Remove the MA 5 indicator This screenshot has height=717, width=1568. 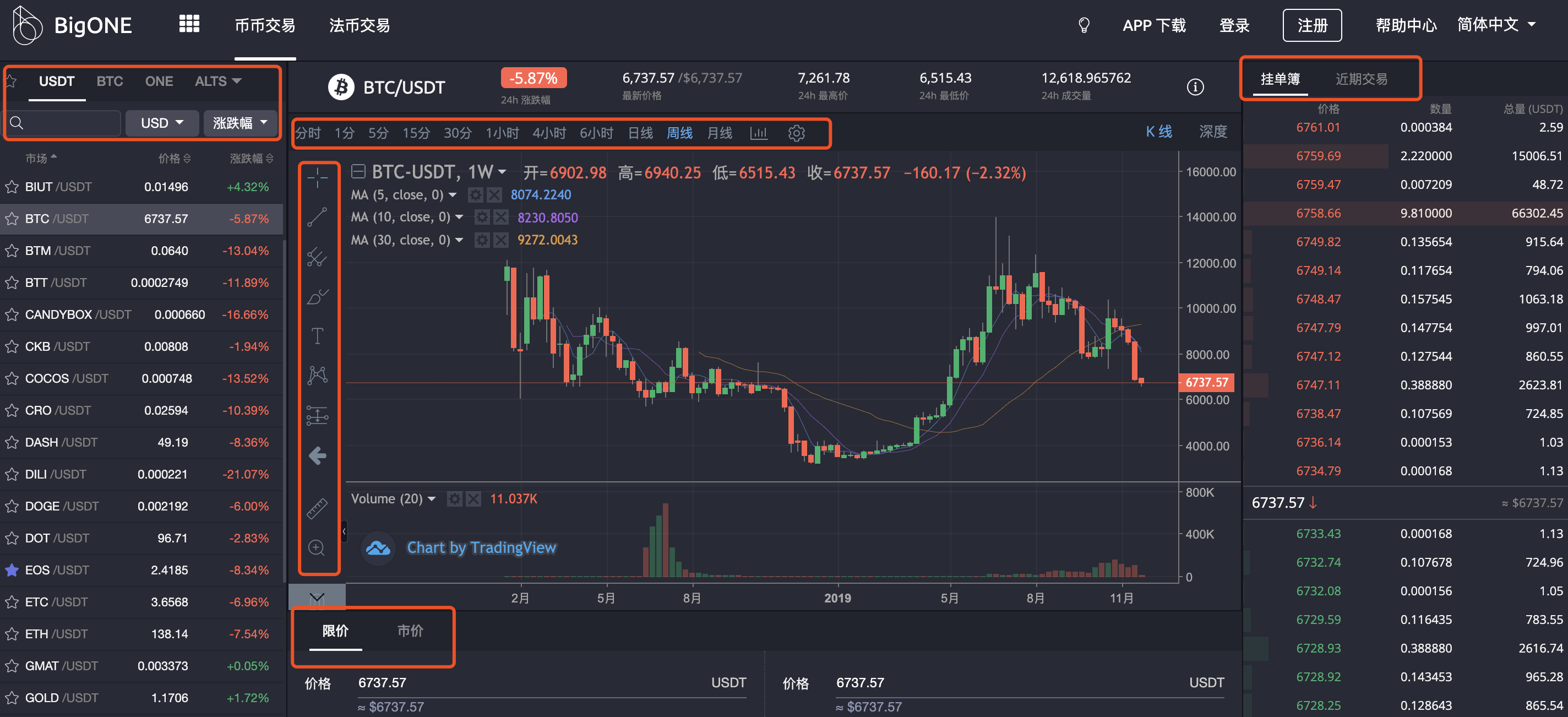(494, 195)
